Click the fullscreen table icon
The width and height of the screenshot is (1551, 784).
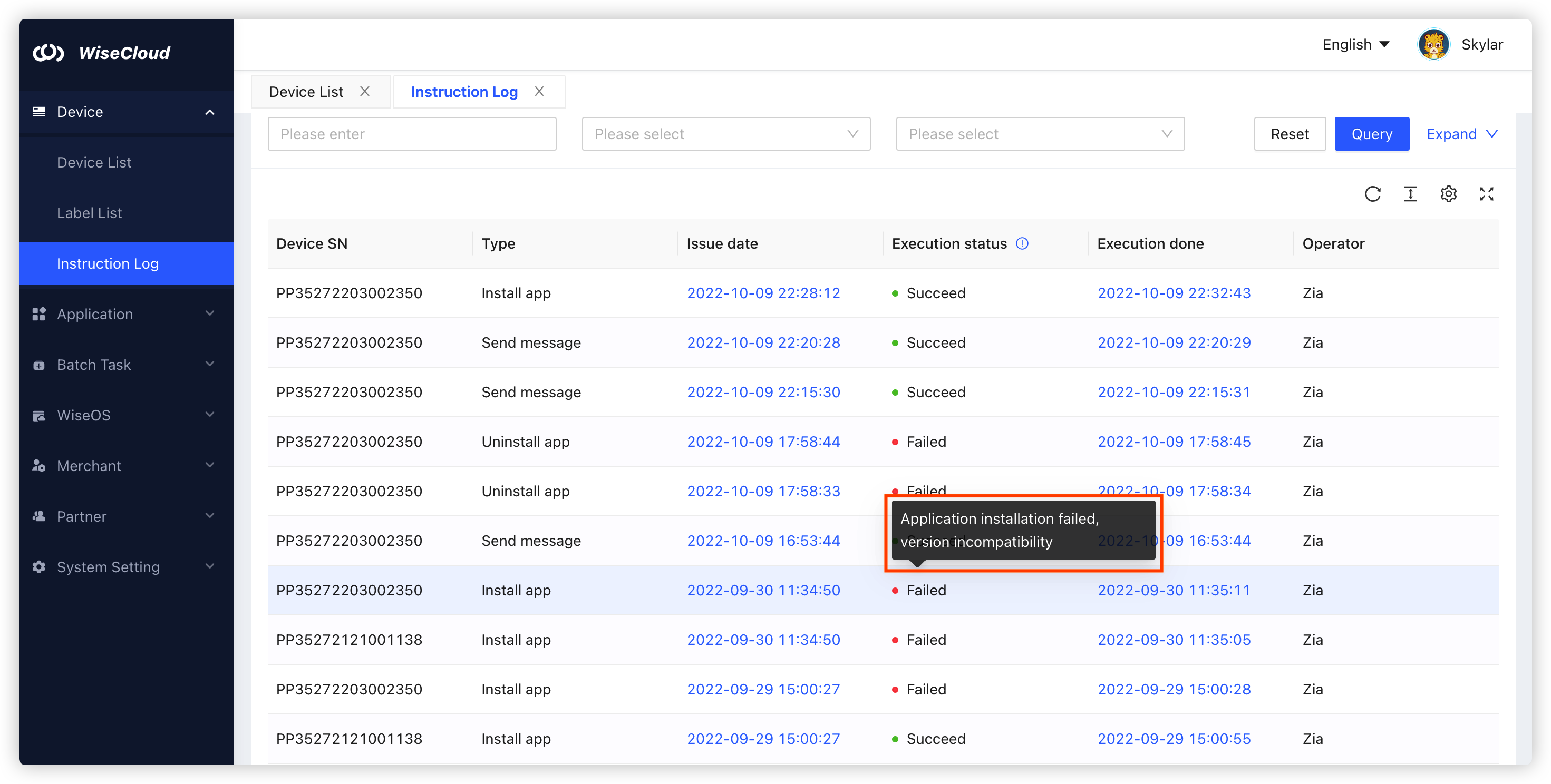1487,194
